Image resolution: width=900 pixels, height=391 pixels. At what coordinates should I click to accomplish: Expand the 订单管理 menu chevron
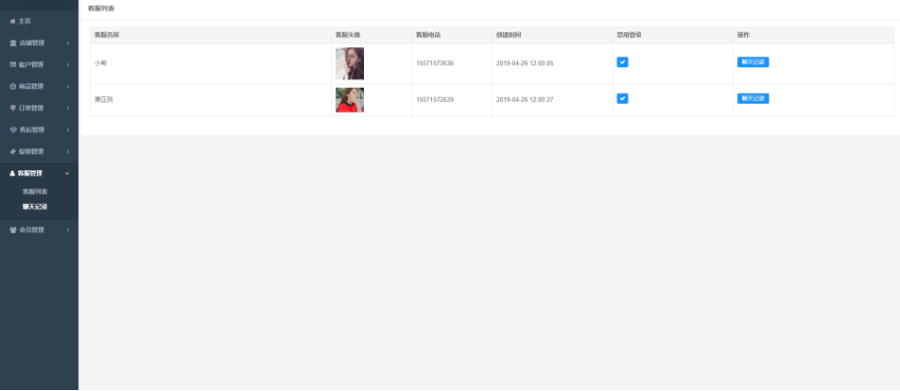pos(68,108)
